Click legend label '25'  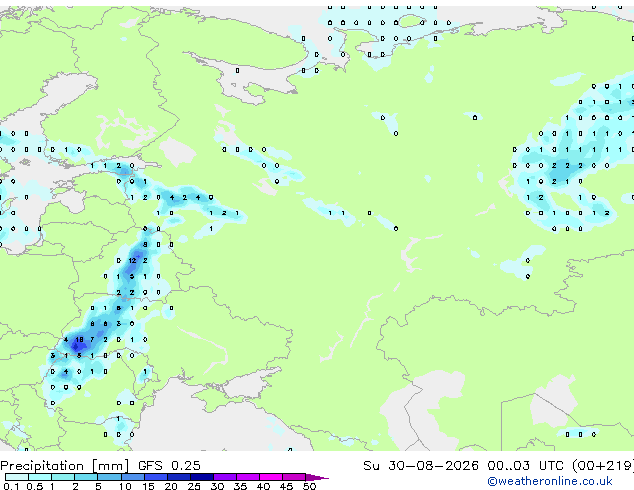click(x=194, y=486)
